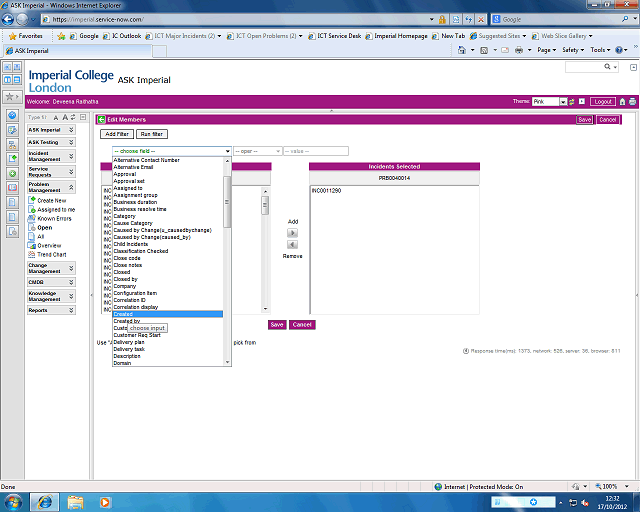Open the oper dropdown in the filter row
The width and height of the screenshot is (640, 512).
pos(256,151)
